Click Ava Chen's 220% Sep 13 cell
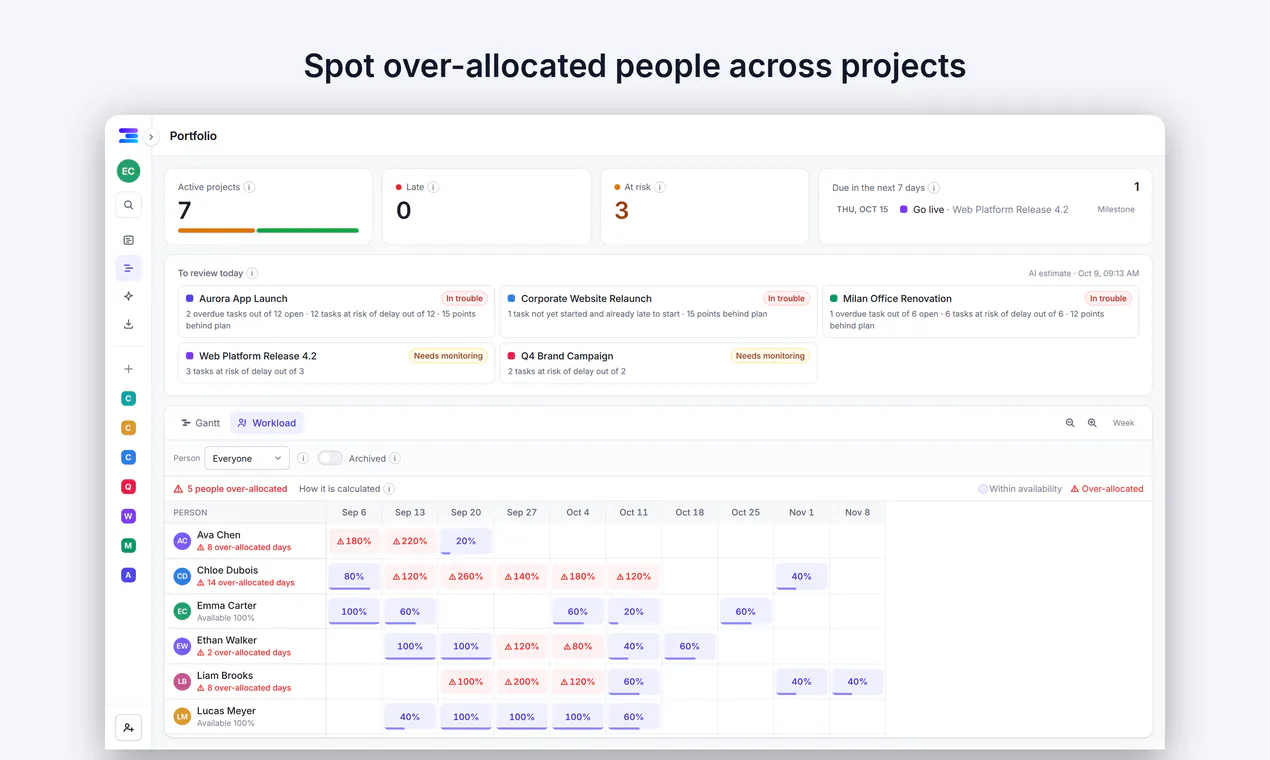 pyautogui.click(x=410, y=541)
